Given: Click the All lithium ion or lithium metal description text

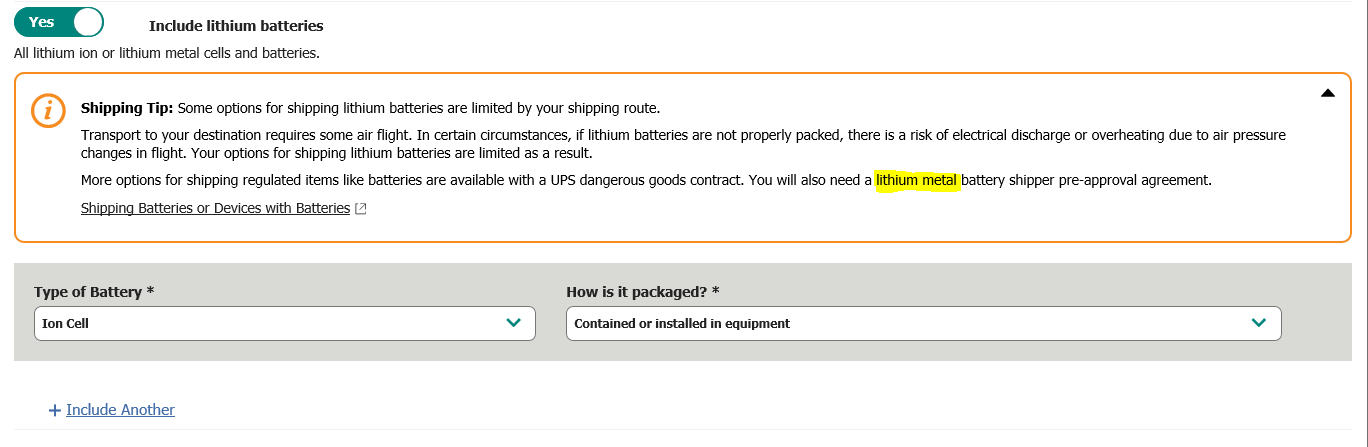Looking at the screenshot, I should pos(167,53).
